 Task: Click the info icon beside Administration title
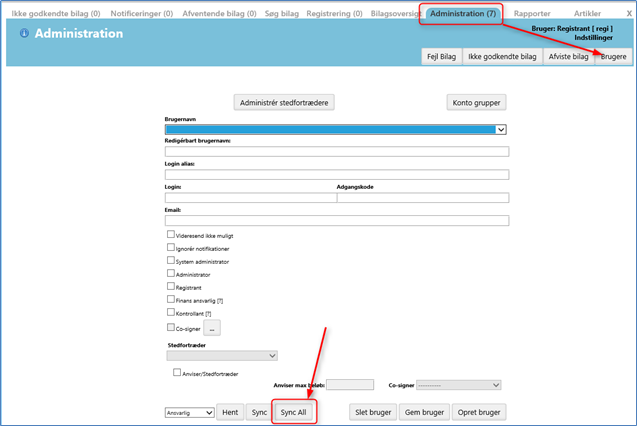pos(24,34)
